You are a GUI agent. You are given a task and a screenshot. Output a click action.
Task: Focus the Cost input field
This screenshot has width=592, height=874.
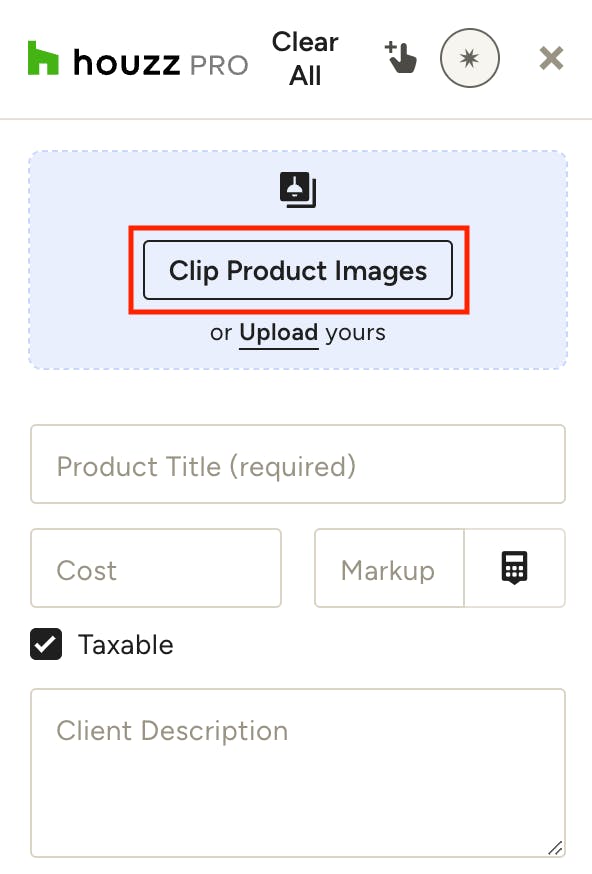click(156, 567)
